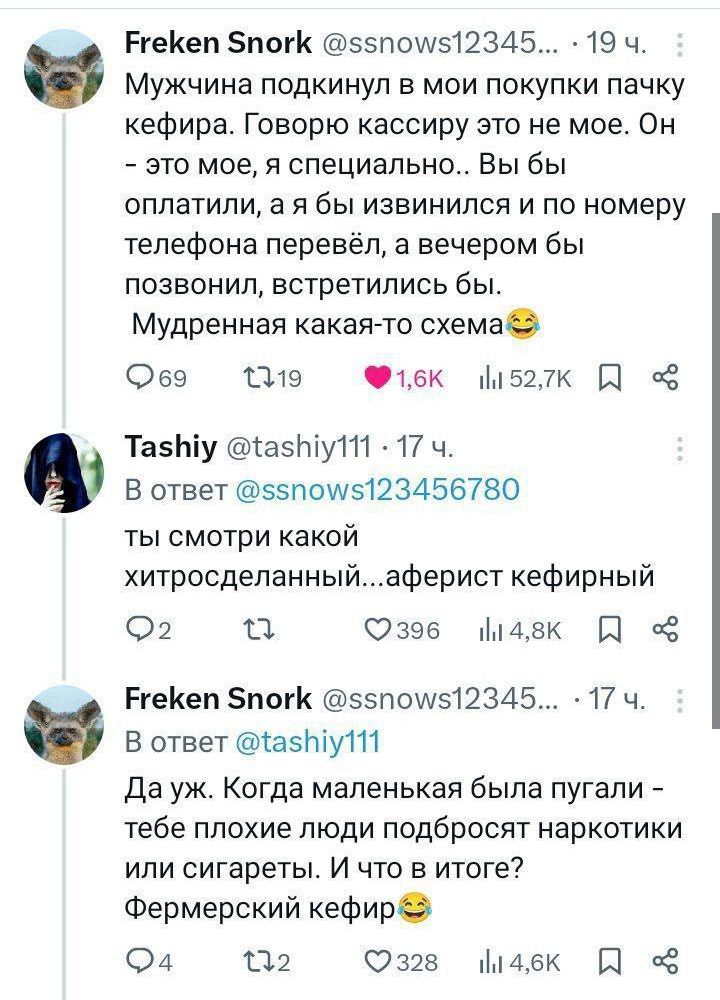Share the first Freken Snork tweet

coord(665,378)
